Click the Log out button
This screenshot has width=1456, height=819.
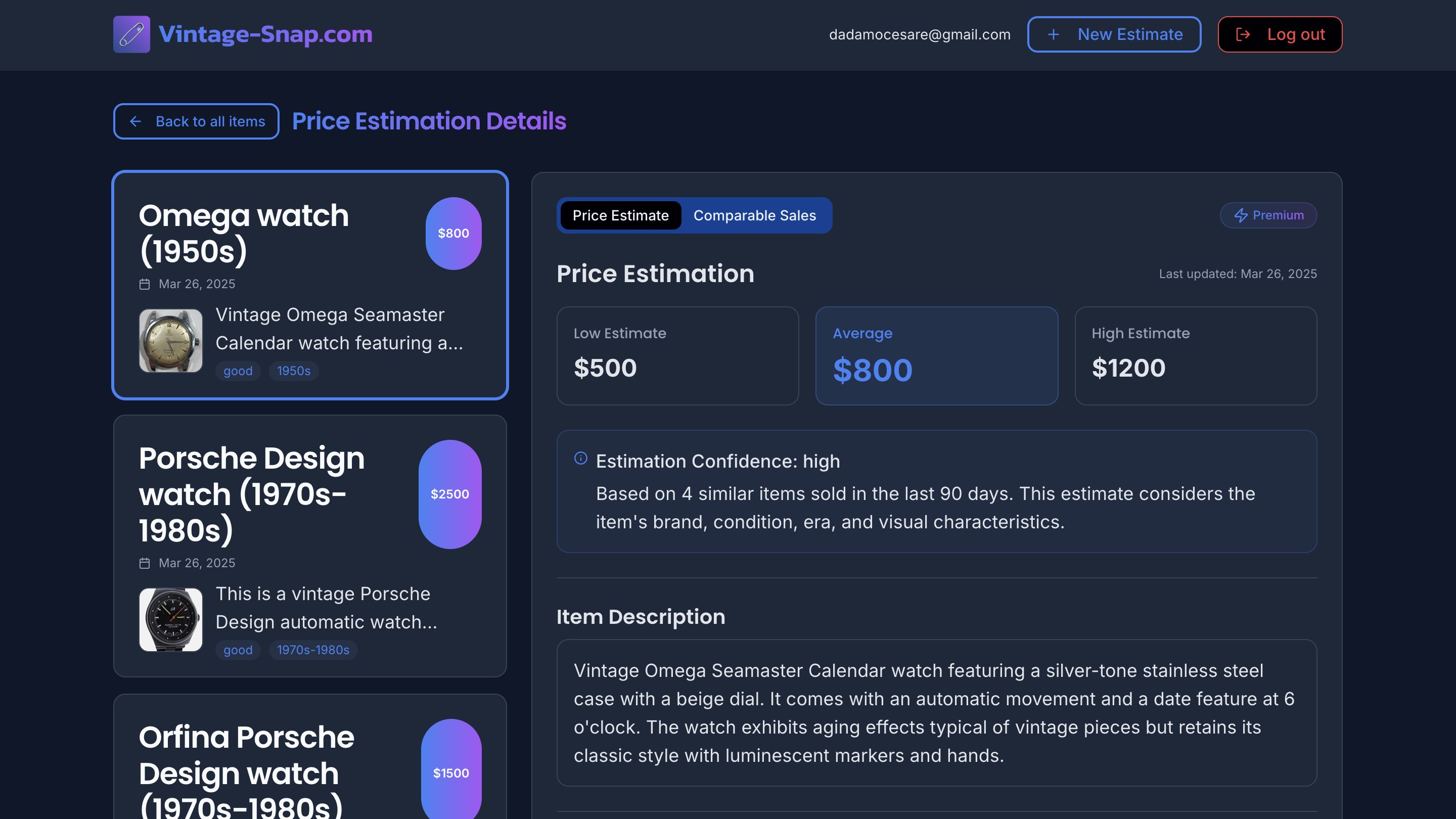[1280, 34]
